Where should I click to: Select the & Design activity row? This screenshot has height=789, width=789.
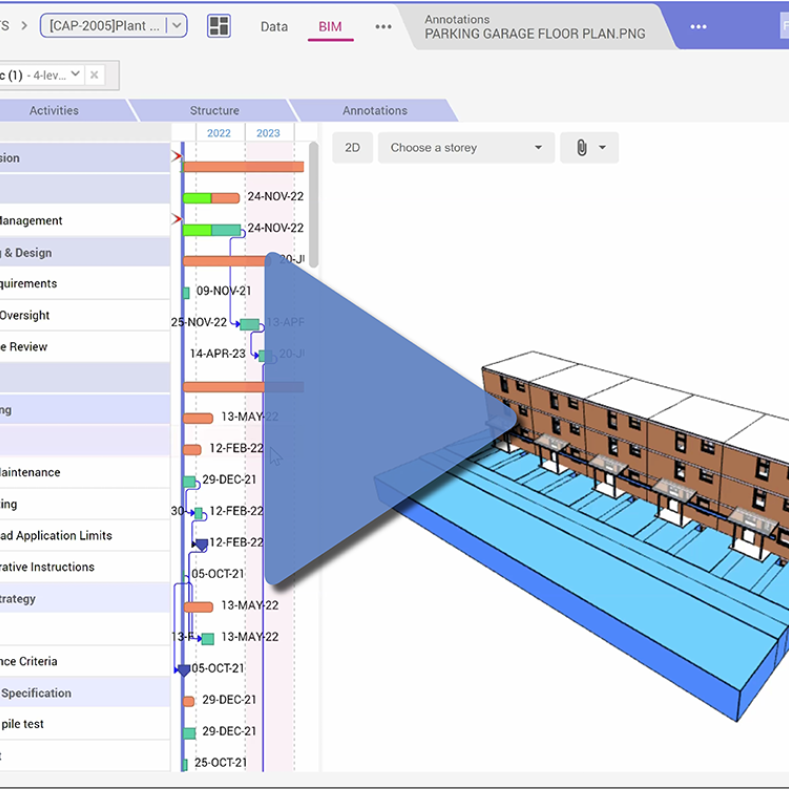pyautogui.click(x=85, y=253)
